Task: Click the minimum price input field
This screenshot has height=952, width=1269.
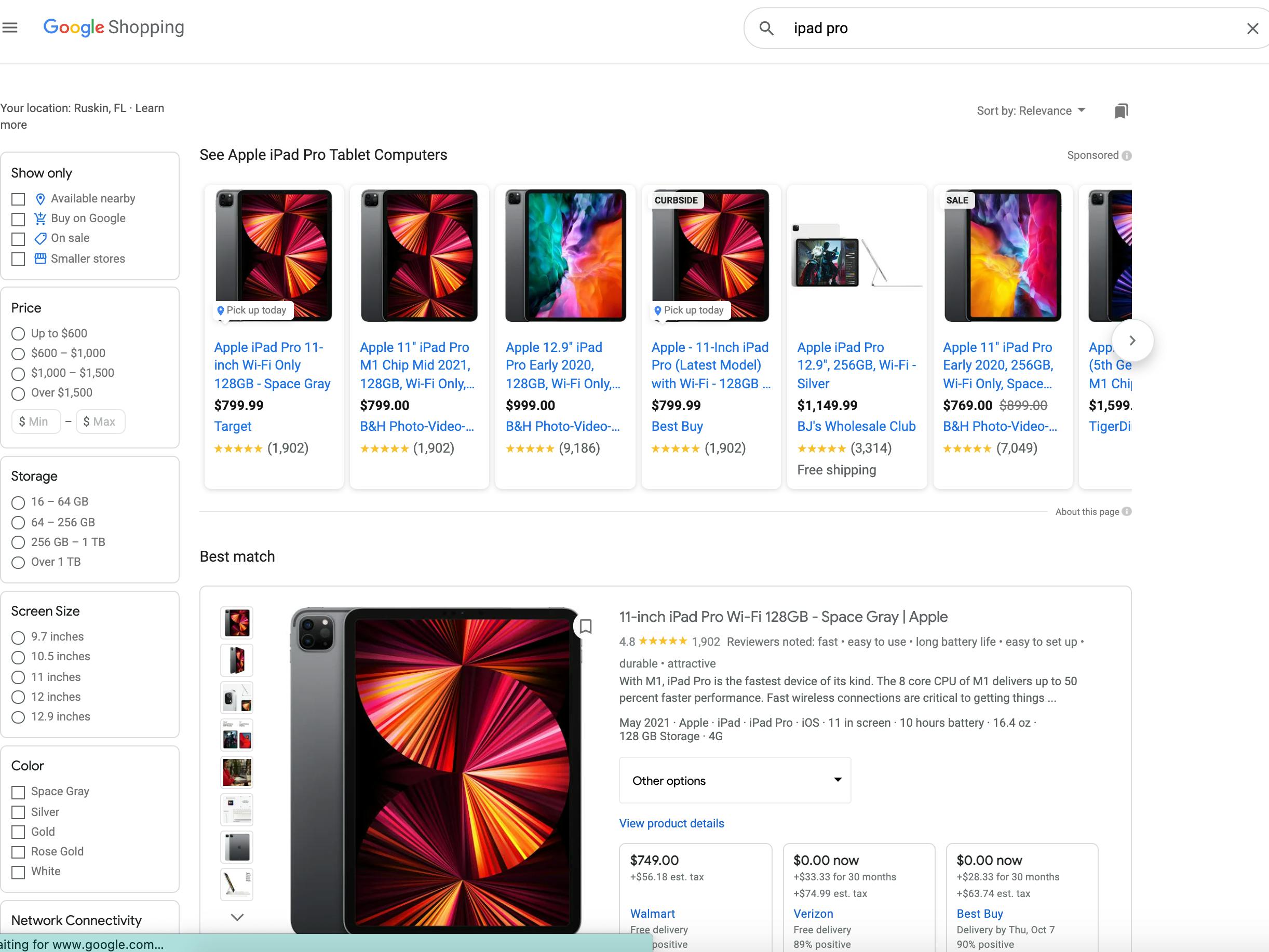Action: point(36,421)
